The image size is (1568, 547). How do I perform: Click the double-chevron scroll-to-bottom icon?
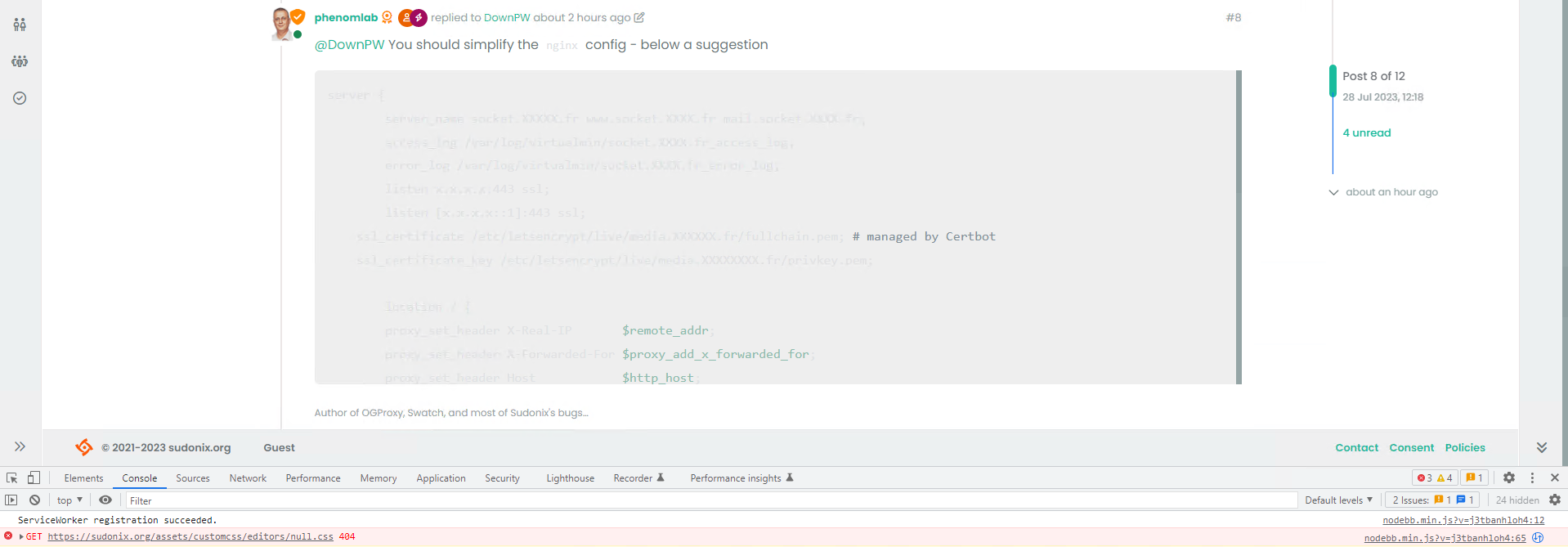1542,447
